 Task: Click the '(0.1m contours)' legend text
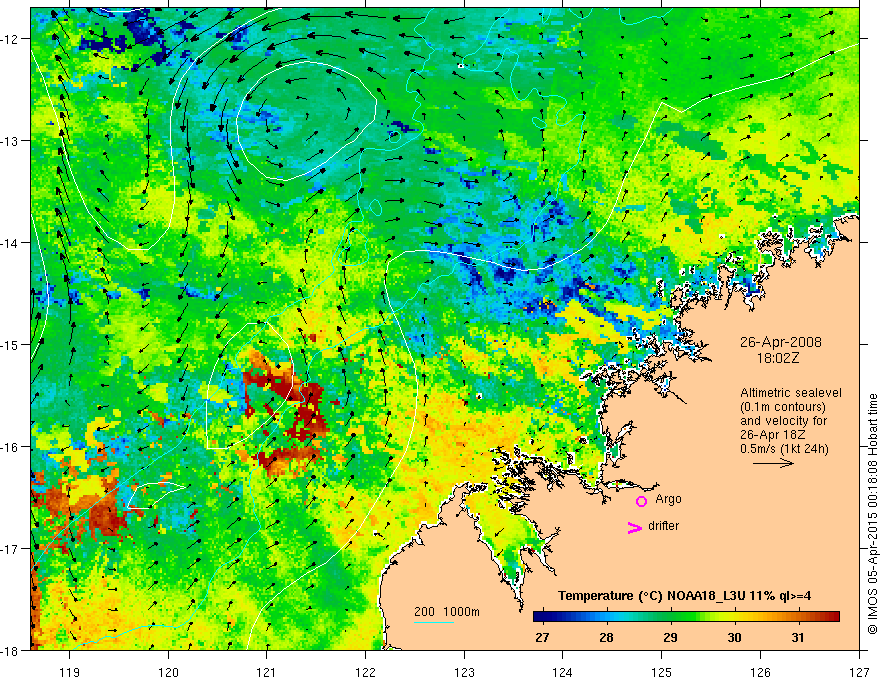(x=783, y=407)
